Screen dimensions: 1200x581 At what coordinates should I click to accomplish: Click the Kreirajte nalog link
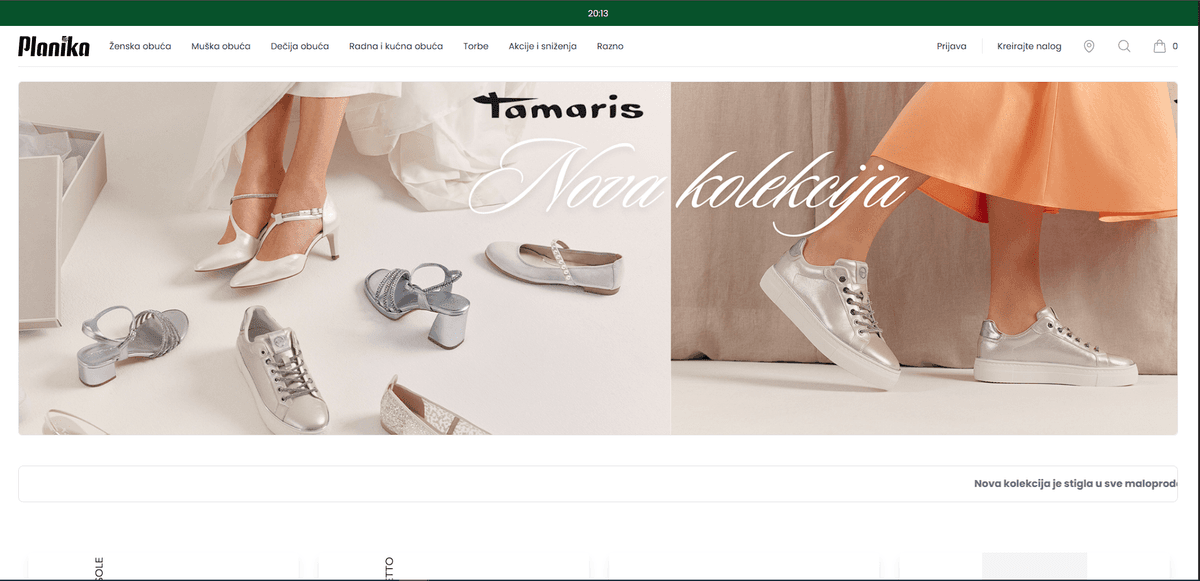point(1029,46)
